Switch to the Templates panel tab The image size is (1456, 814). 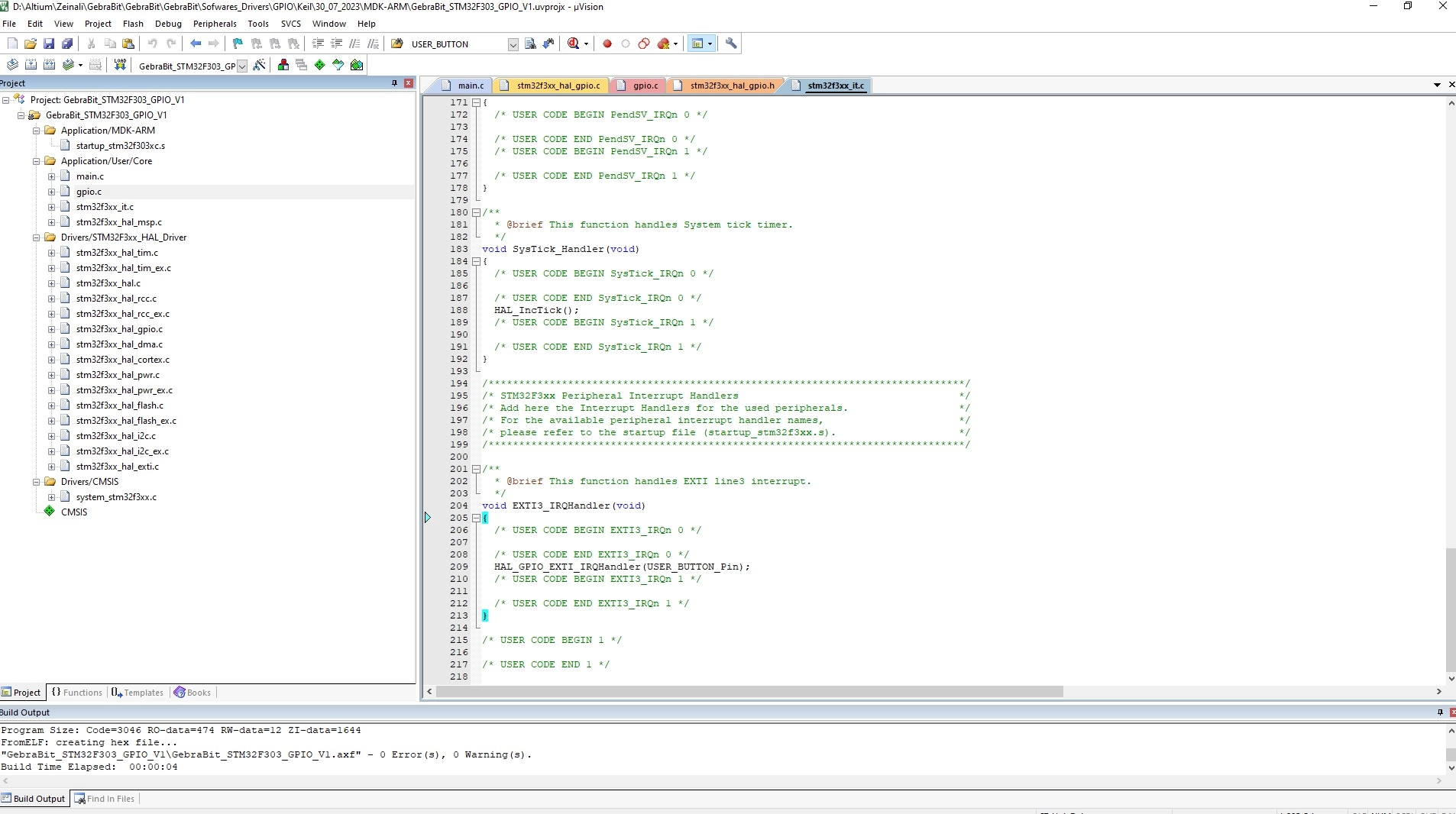click(138, 693)
